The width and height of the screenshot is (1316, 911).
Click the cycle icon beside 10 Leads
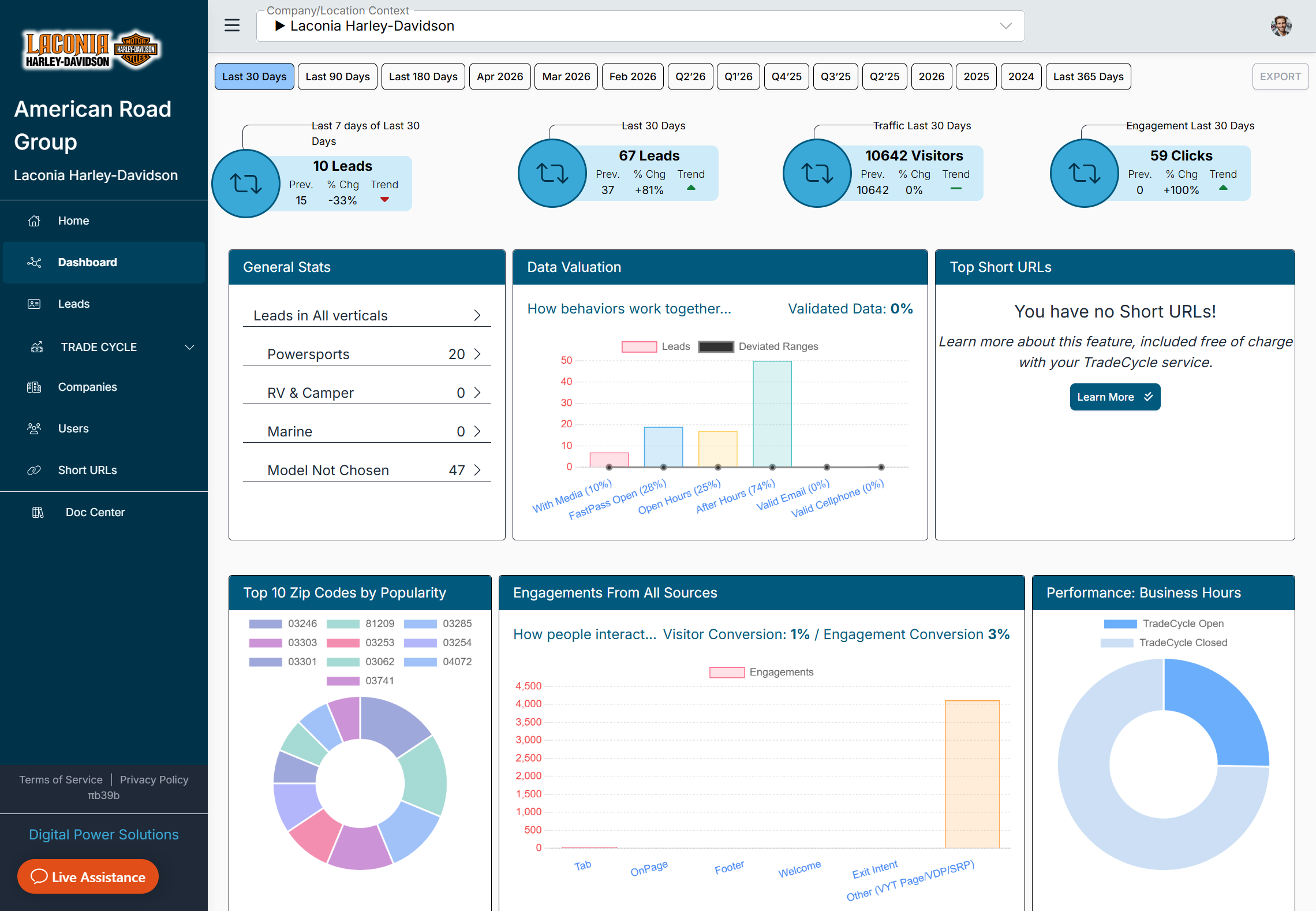[246, 184]
